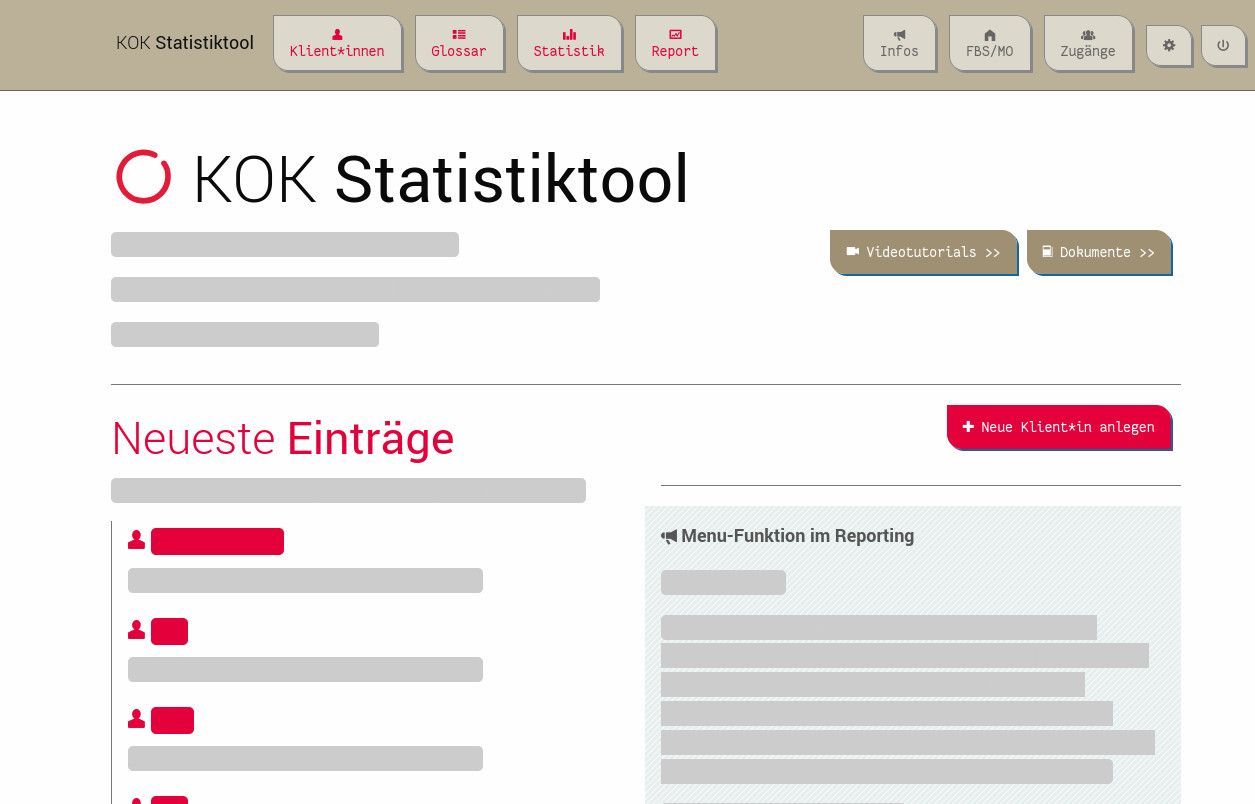The width and height of the screenshot is (1255, 804).
Task: Click the Glossar list icon
Action: pos(459,33)
